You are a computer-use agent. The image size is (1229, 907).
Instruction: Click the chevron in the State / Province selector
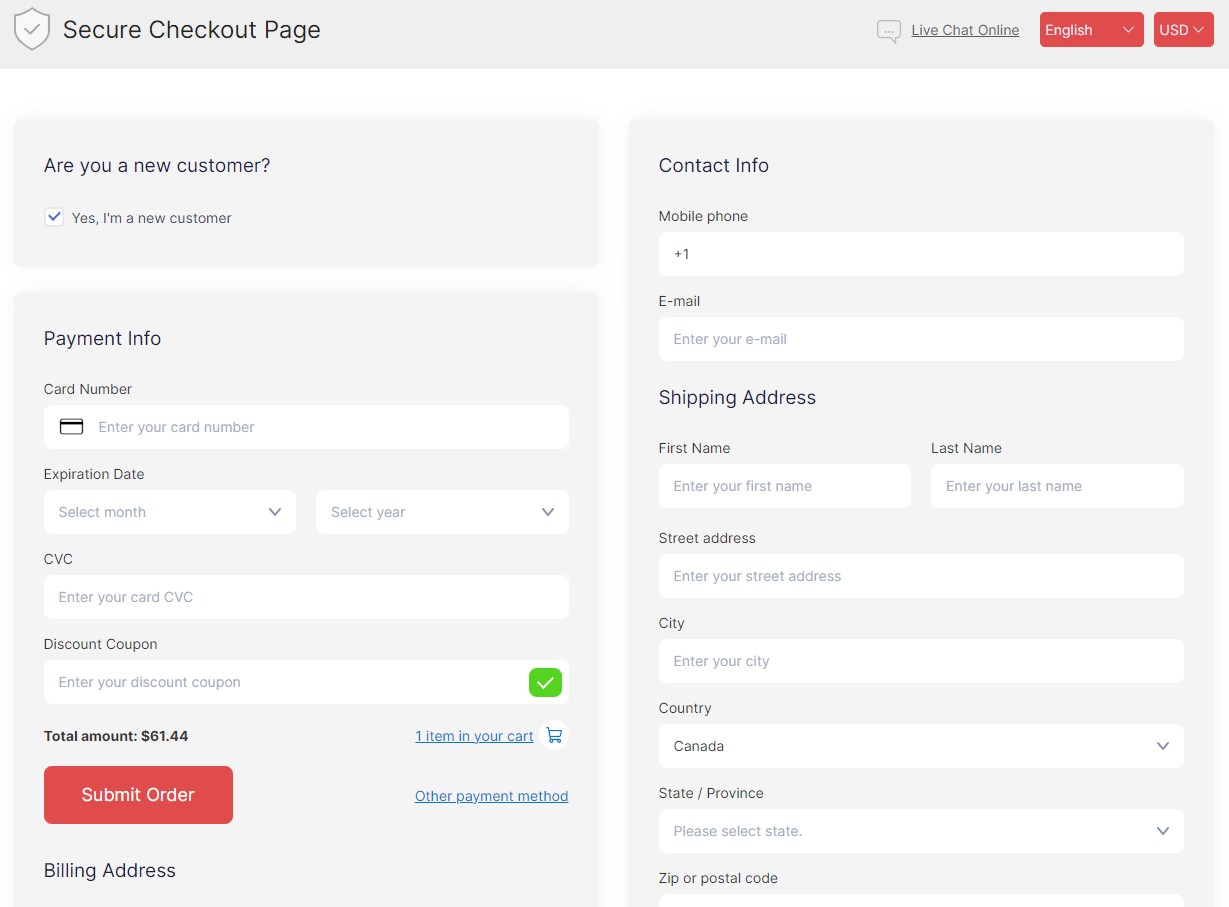(1162, 831)
